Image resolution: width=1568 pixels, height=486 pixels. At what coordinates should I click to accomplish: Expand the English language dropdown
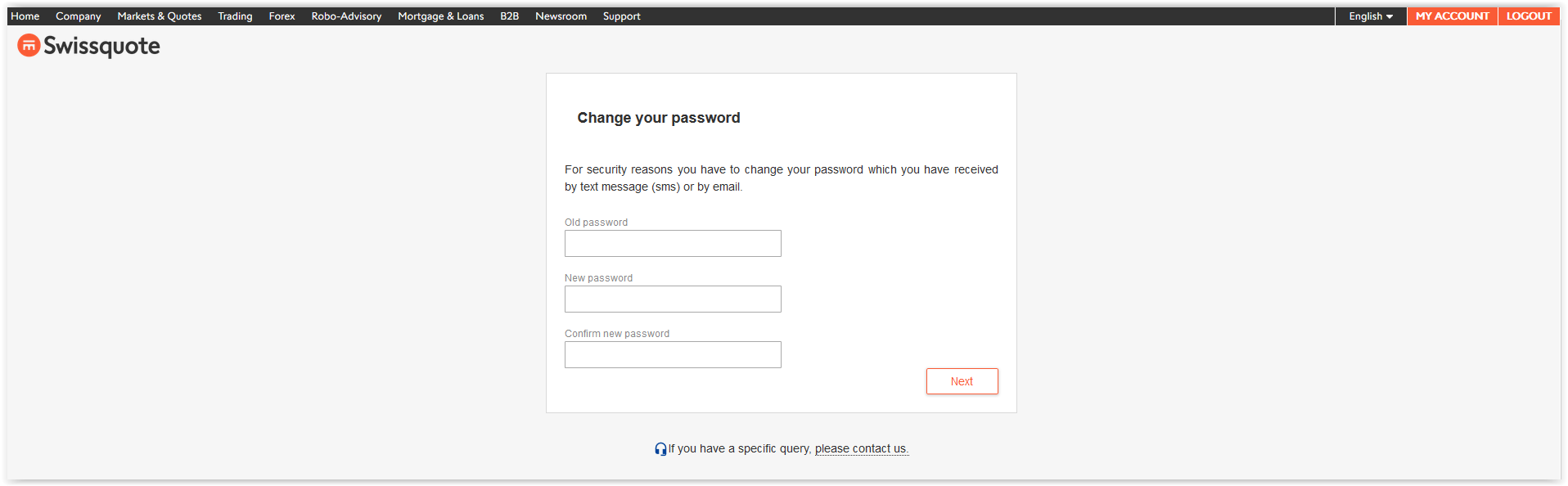[1371, 16]
